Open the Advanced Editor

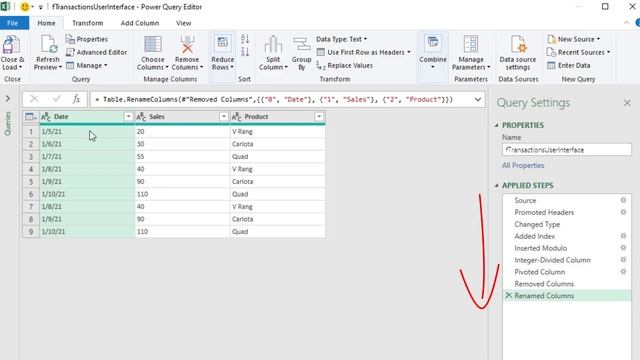[96, 52]
